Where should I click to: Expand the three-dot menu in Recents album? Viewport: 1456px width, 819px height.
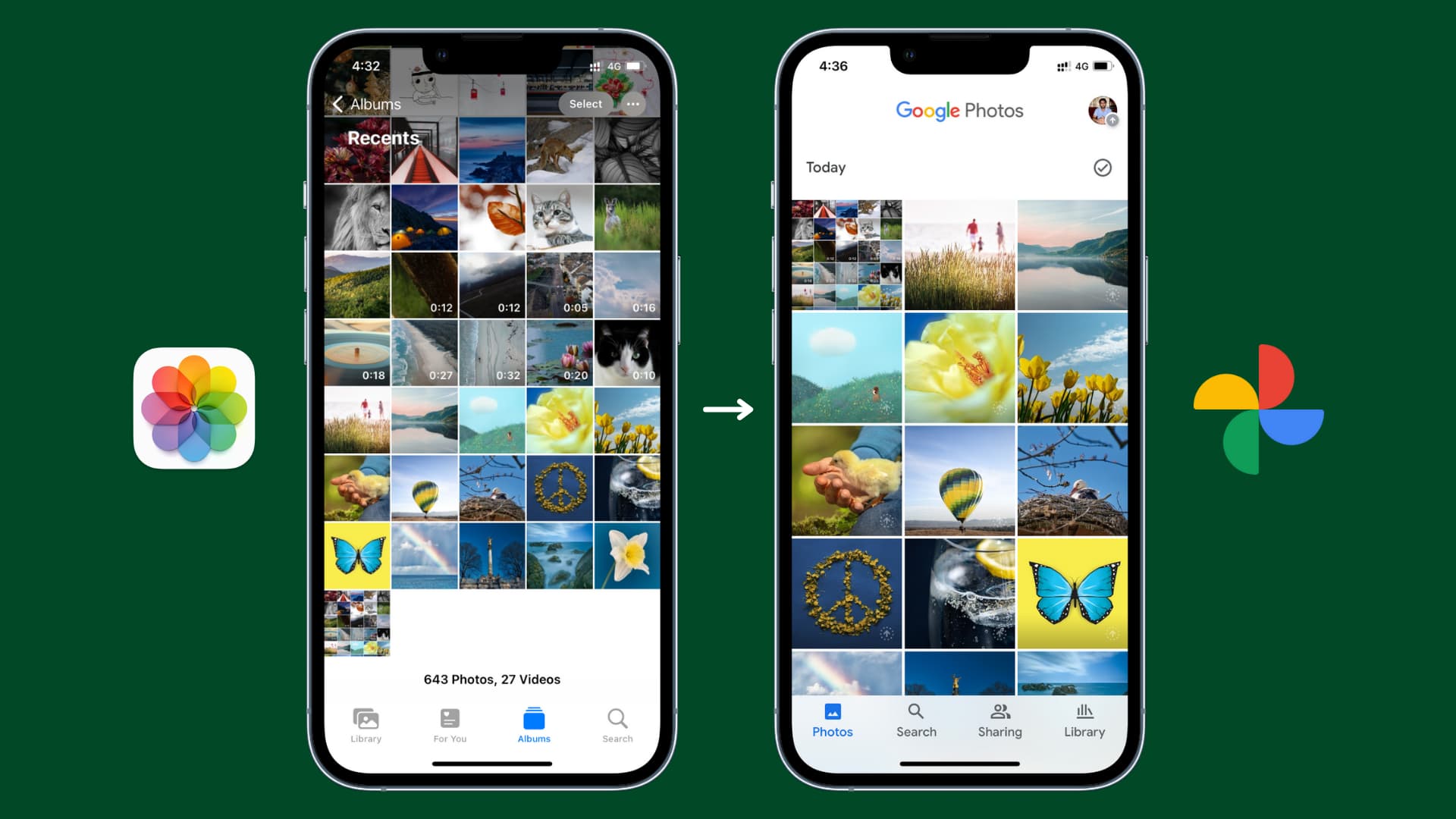tap(633, 104)
